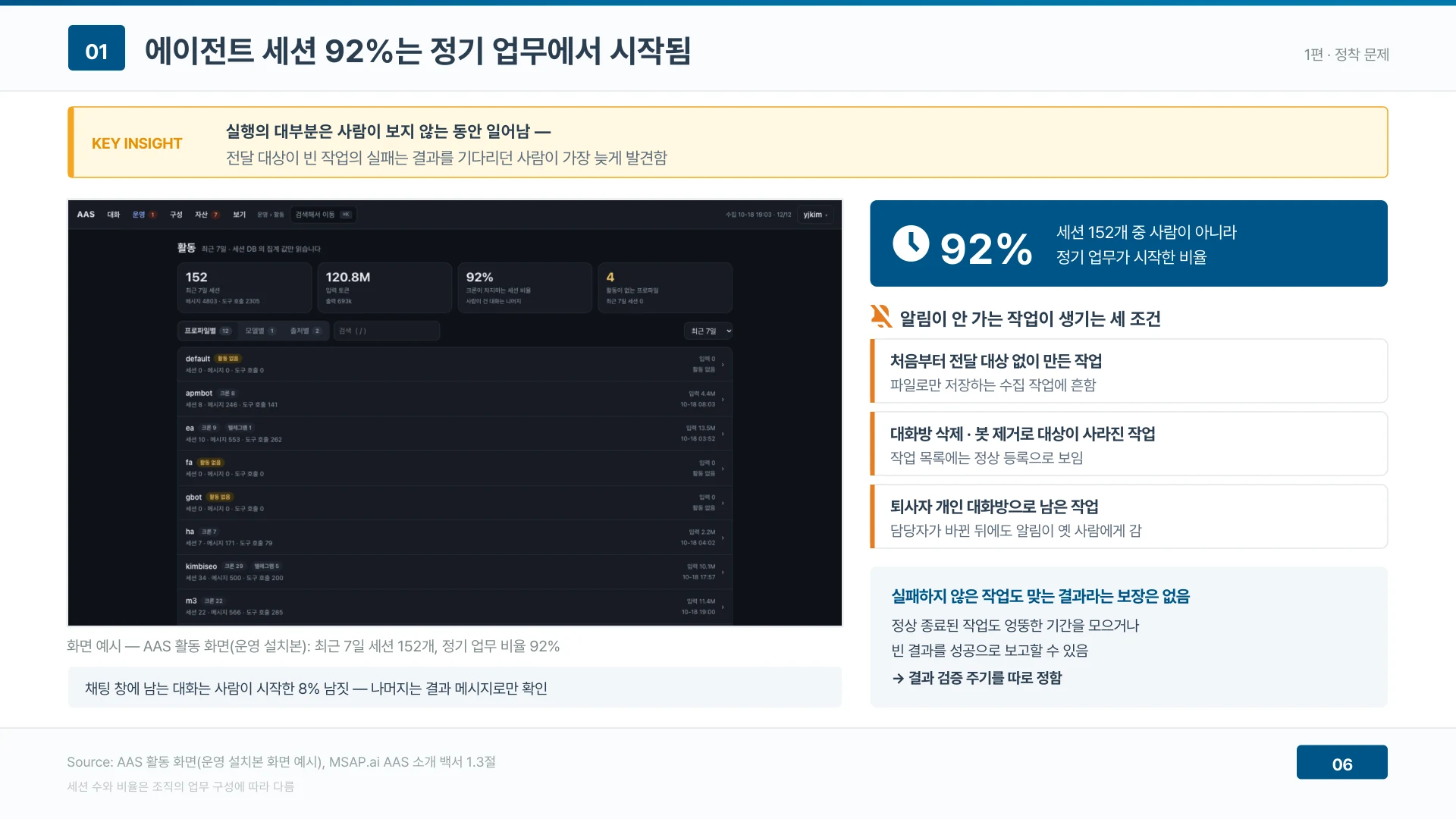
Task: Expand the ea profile row chevron
Action: pyautogui.click(x=723, y=434)
